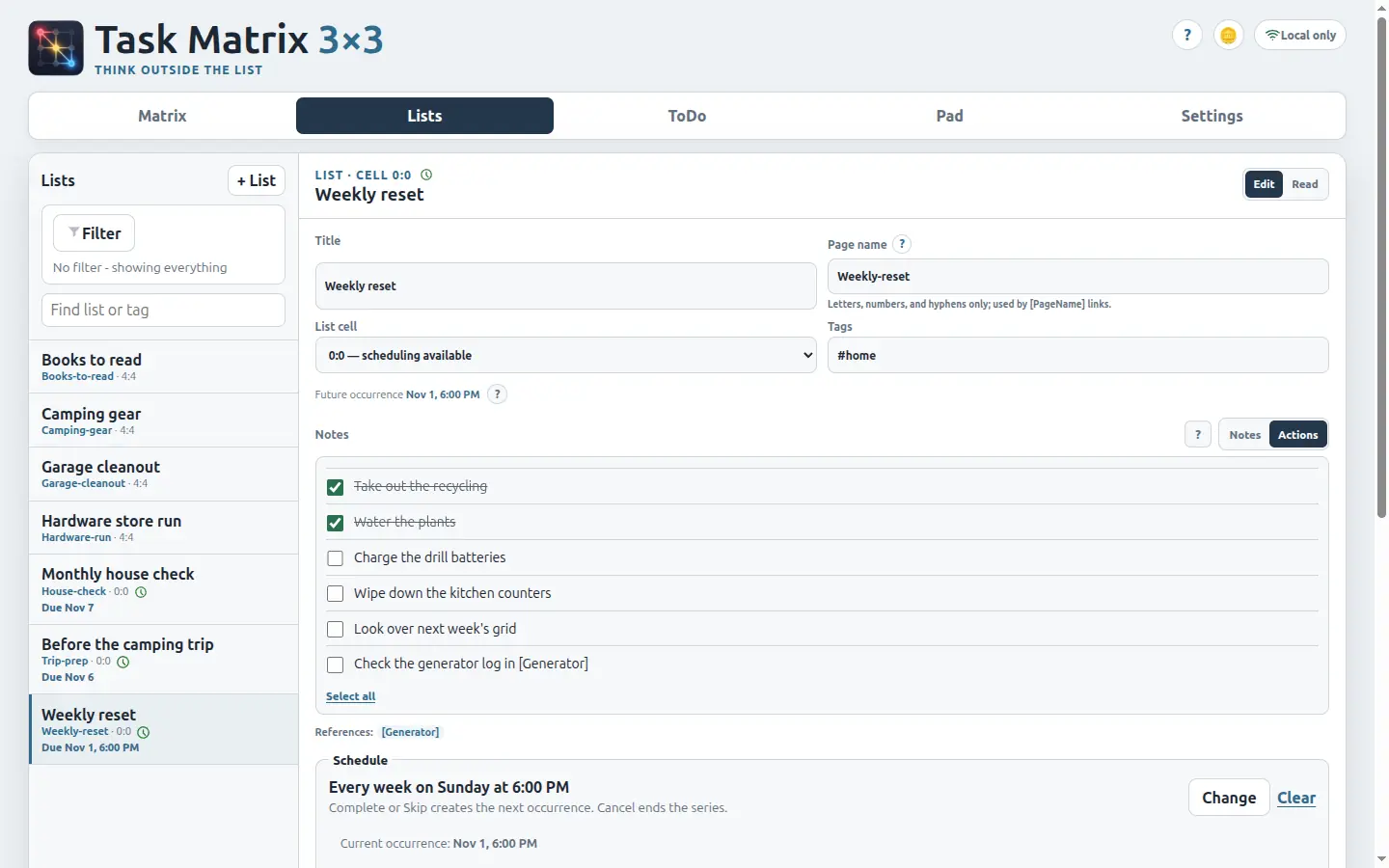The height and width of the screenshot is (868, 1389).
Task: Check off Charge the drill batteries
Action: pos(336,558)
